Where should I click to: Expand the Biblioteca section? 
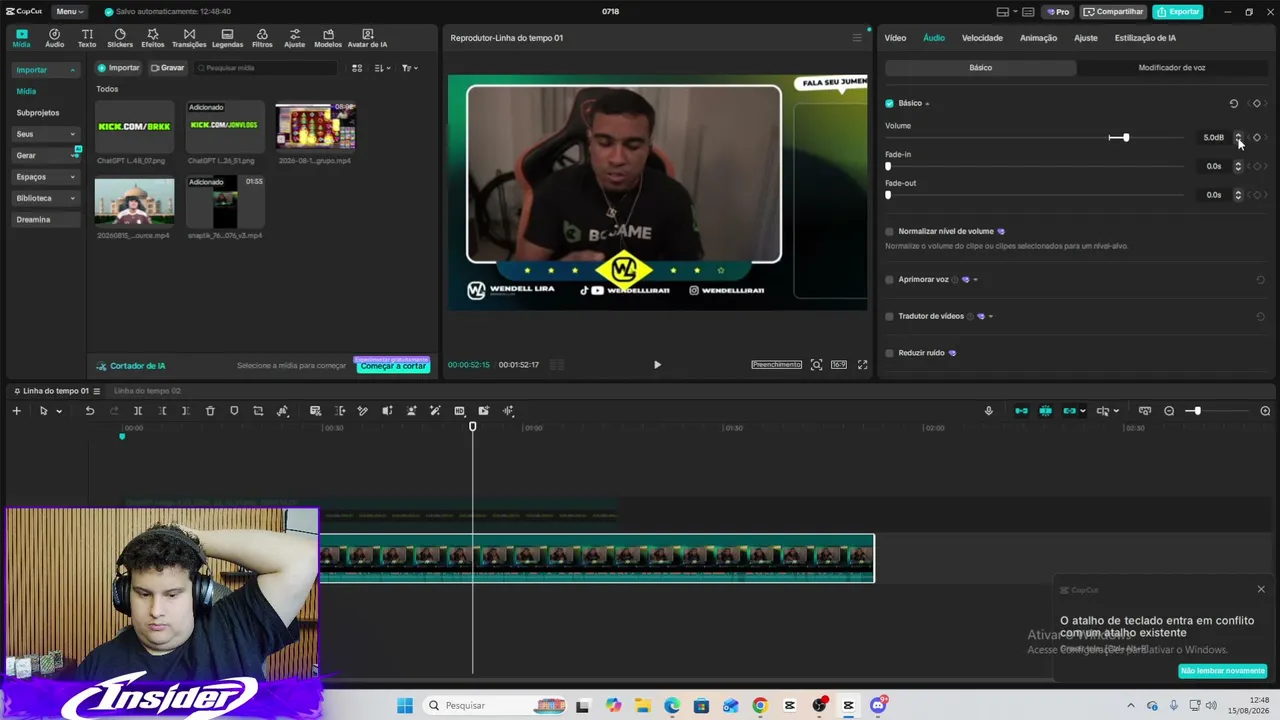(46, 198)
